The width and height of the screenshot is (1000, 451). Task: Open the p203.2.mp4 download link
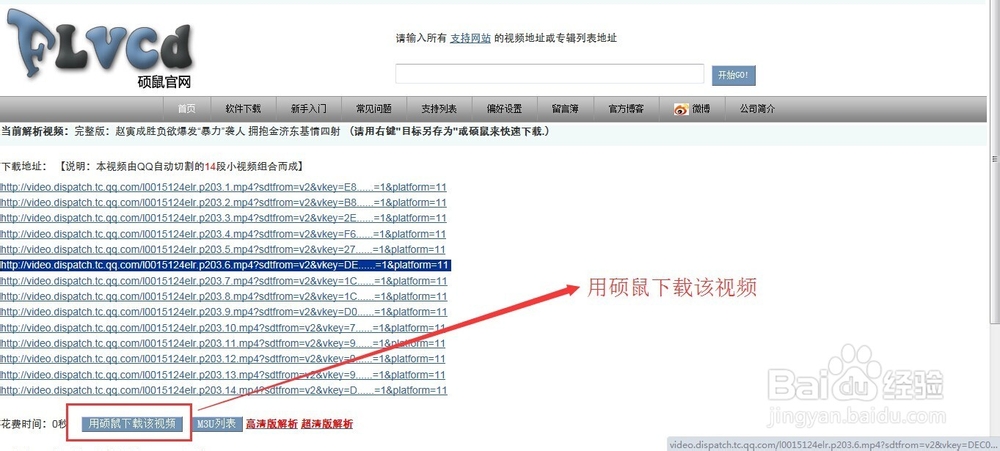point(223,203)
